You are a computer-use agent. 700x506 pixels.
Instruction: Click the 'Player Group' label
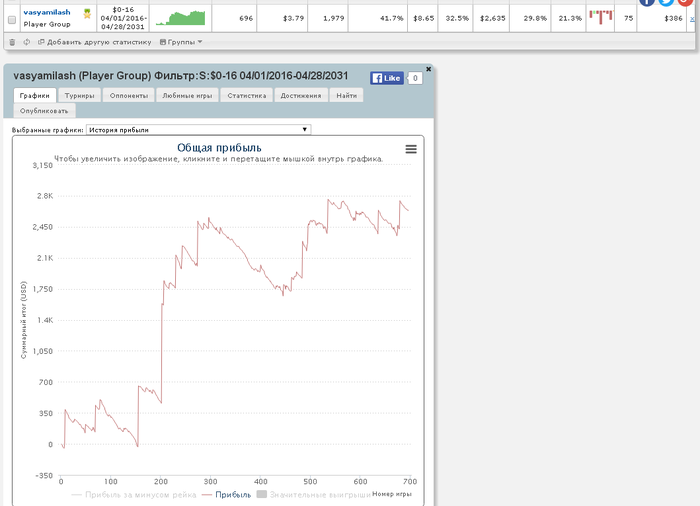tap(47, 24)
